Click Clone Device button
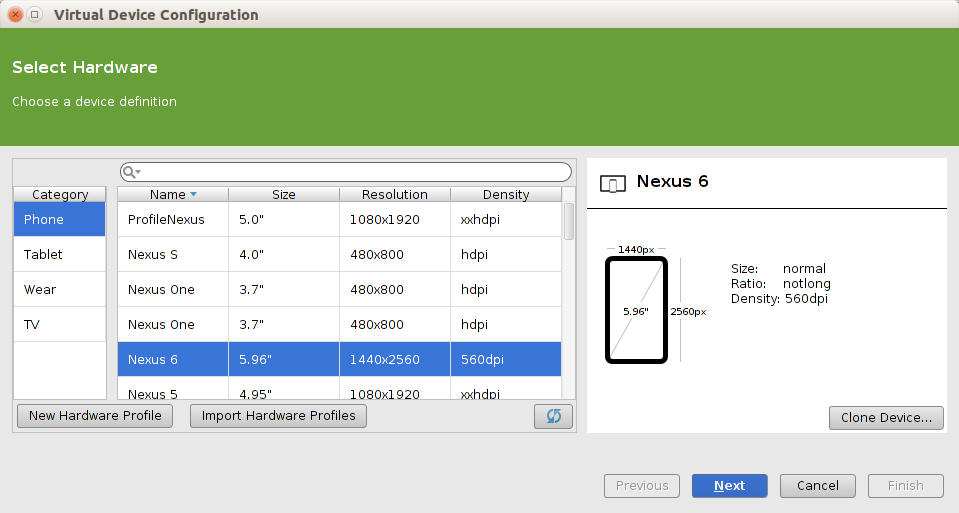This screenshot has width=959, height=513. point(886,418)
